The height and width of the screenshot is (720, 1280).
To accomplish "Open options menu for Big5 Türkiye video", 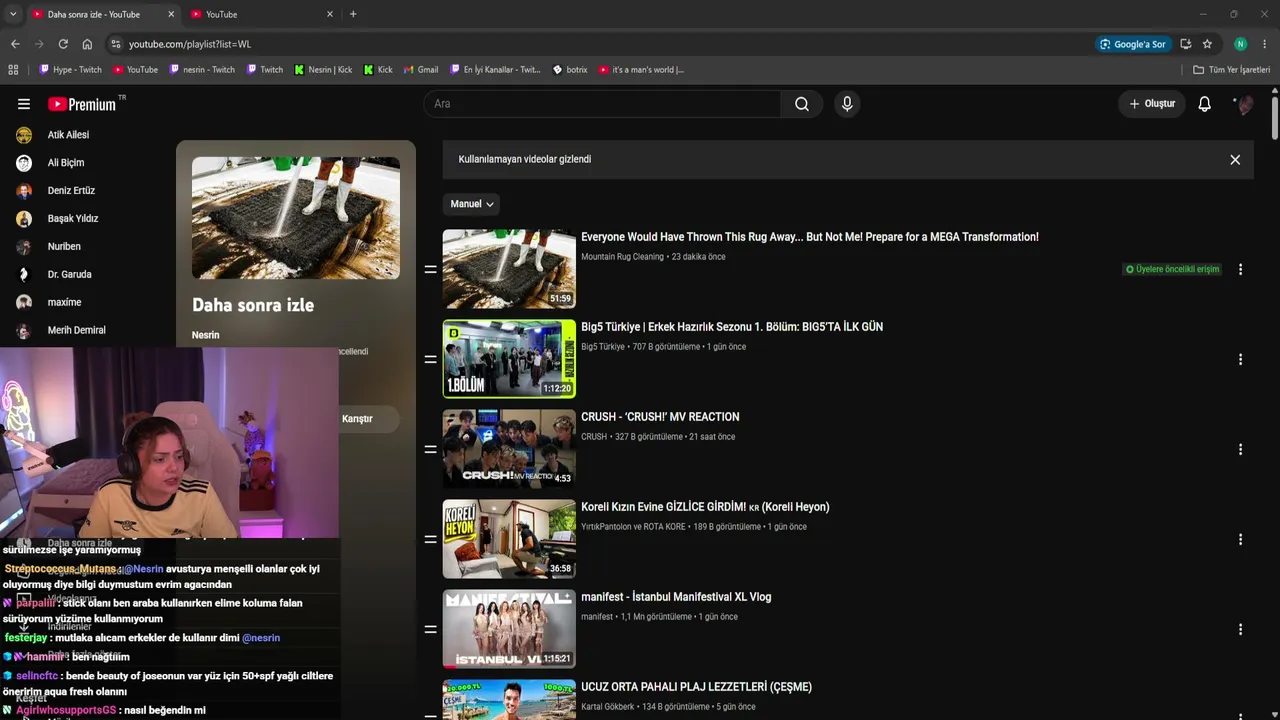I will click(x=1240, y=359).
